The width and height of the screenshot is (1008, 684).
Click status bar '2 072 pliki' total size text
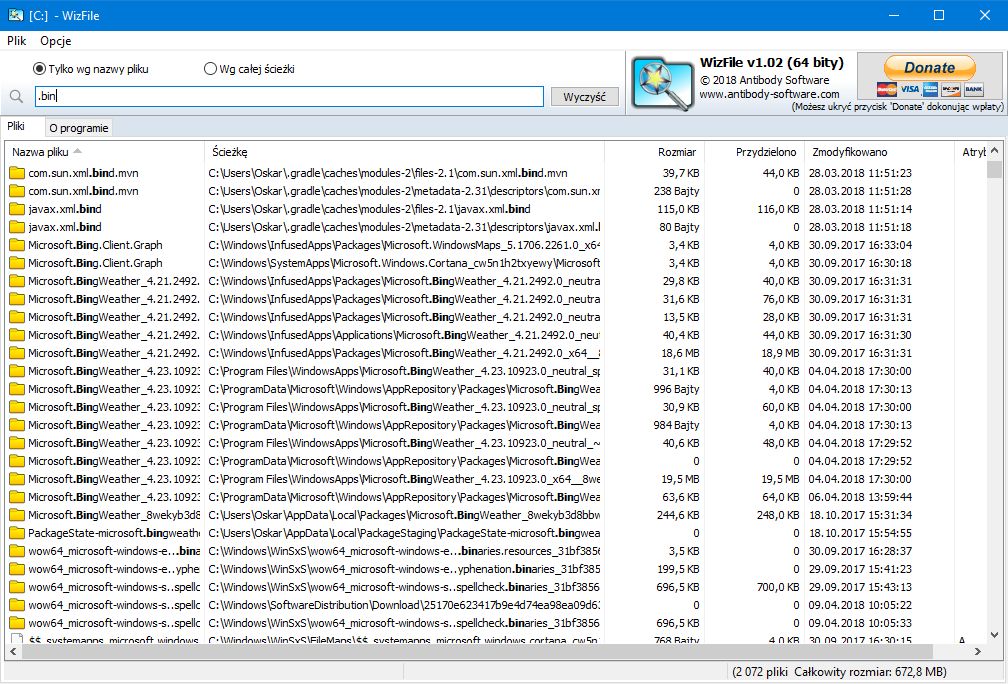click(x=839, y=672)
